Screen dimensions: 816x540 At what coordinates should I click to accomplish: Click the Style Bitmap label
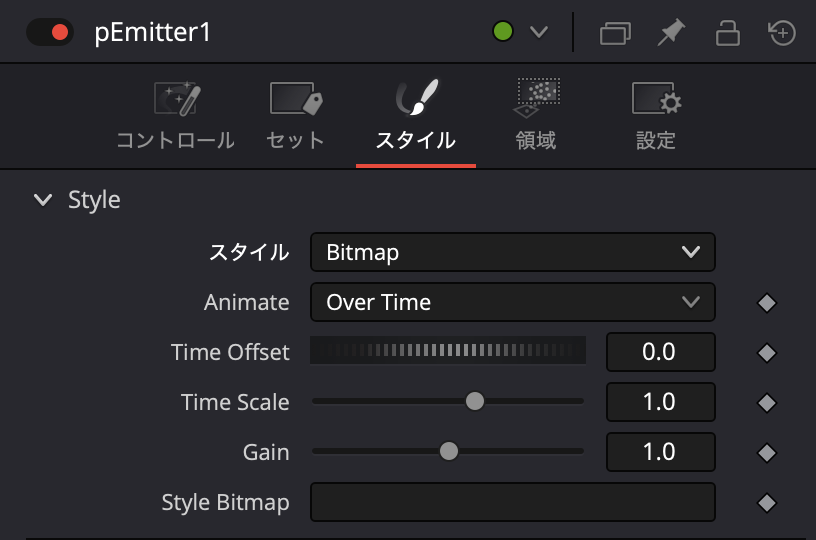pyautogui.click(x=225, y=503)
